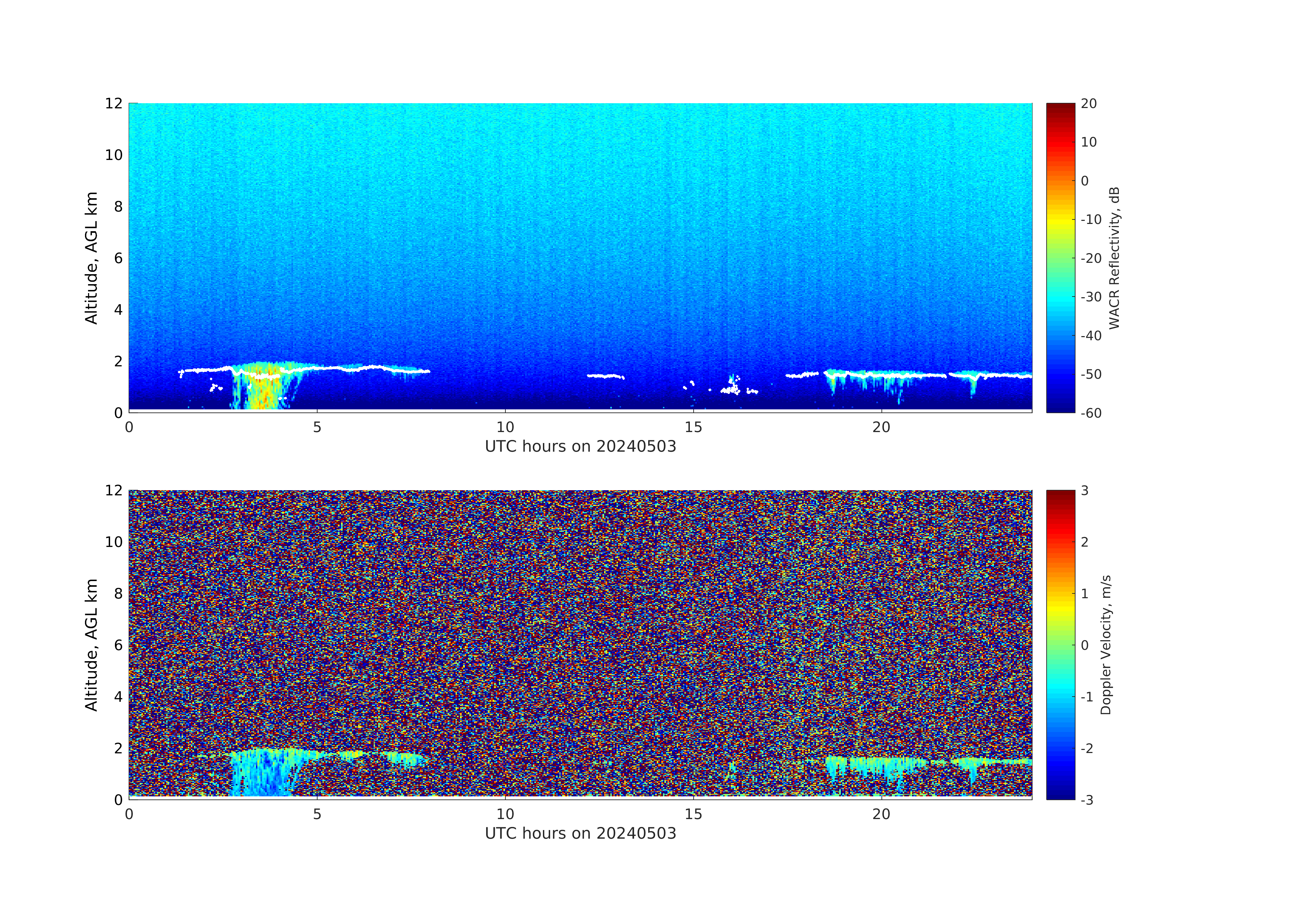Click the 3 tick on Doppler colorbar
1316x903 pixels.
[1085, 491]
